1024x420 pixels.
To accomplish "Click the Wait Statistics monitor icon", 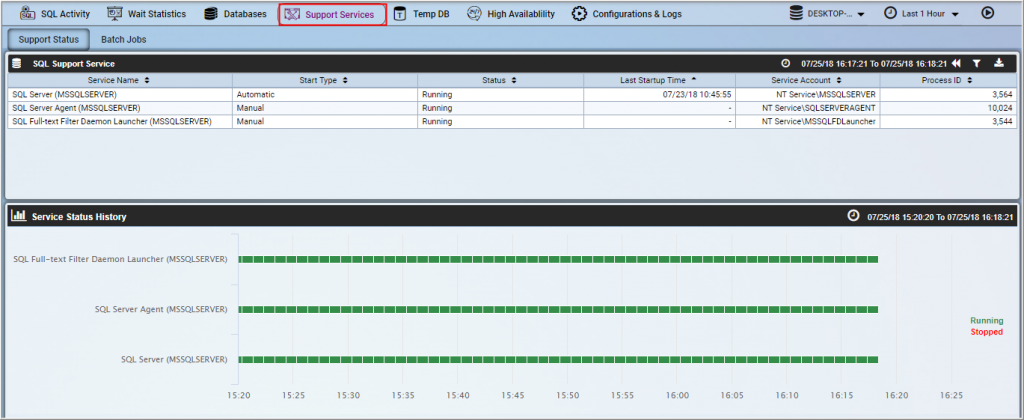I will pyautogui.click(x=114, y=13).
